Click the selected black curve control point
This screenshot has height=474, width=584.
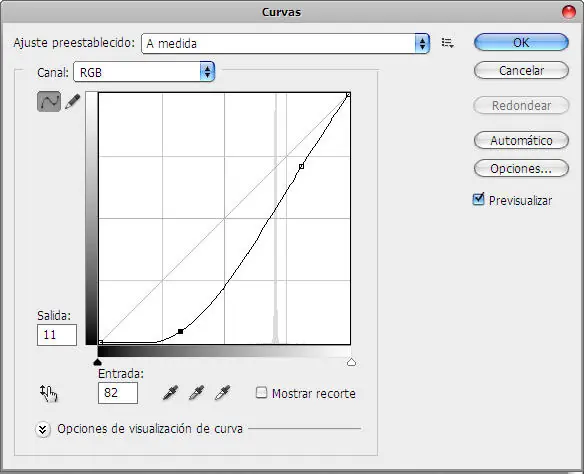181,331
